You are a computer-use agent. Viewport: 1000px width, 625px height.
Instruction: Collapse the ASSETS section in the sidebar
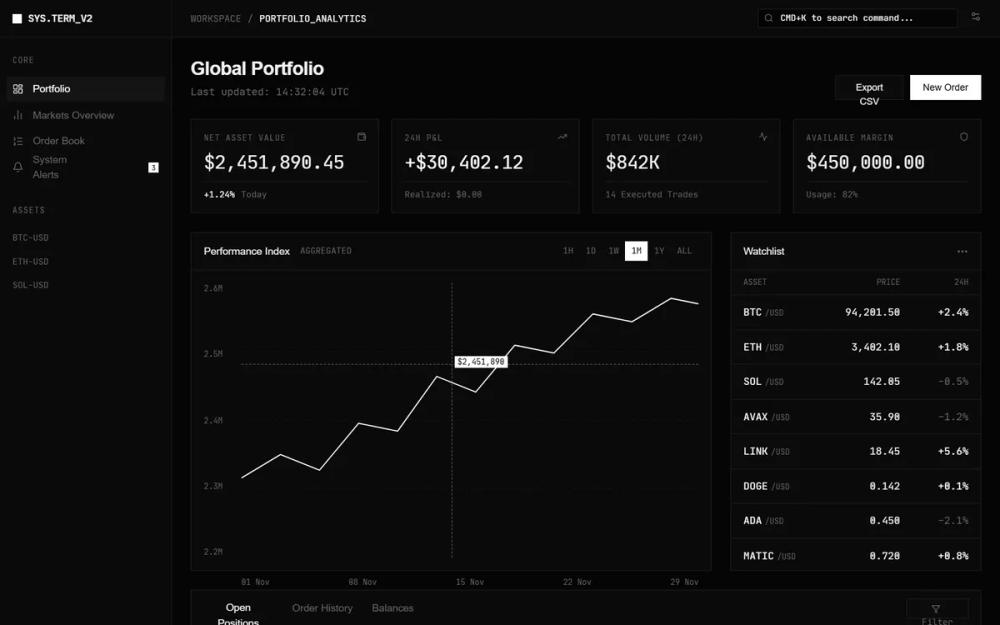coord(28,210)
